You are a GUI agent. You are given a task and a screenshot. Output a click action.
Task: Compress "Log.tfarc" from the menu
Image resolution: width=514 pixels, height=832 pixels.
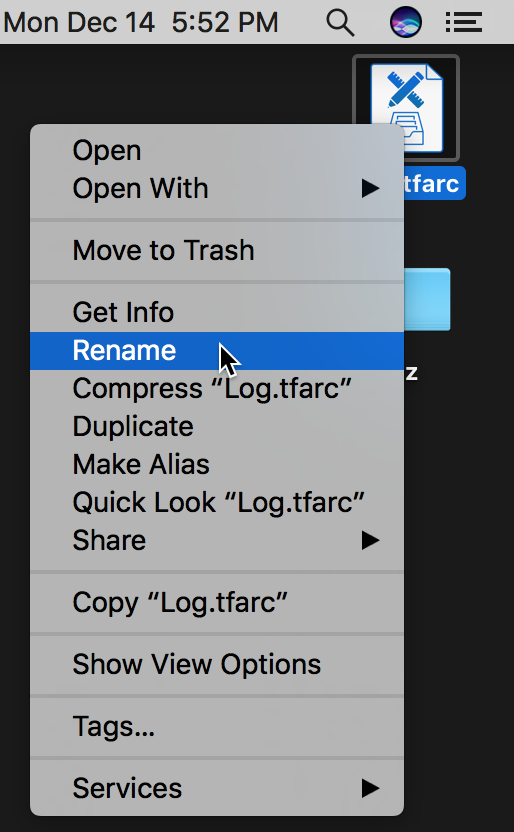tap(217, 389)
